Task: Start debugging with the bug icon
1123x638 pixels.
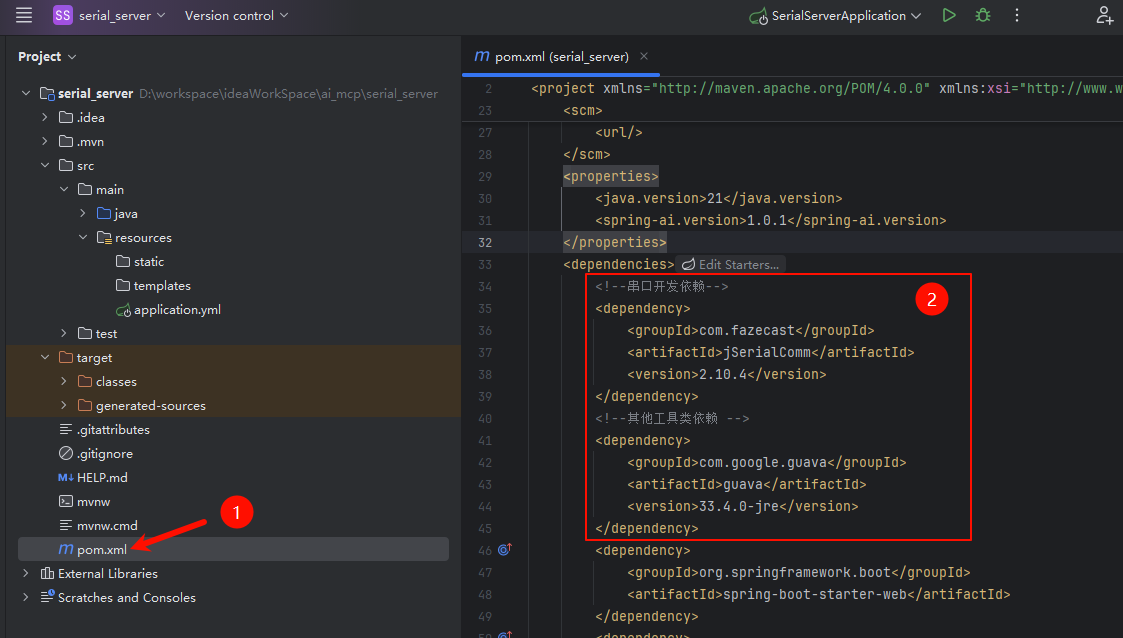Action: point(983,15)
